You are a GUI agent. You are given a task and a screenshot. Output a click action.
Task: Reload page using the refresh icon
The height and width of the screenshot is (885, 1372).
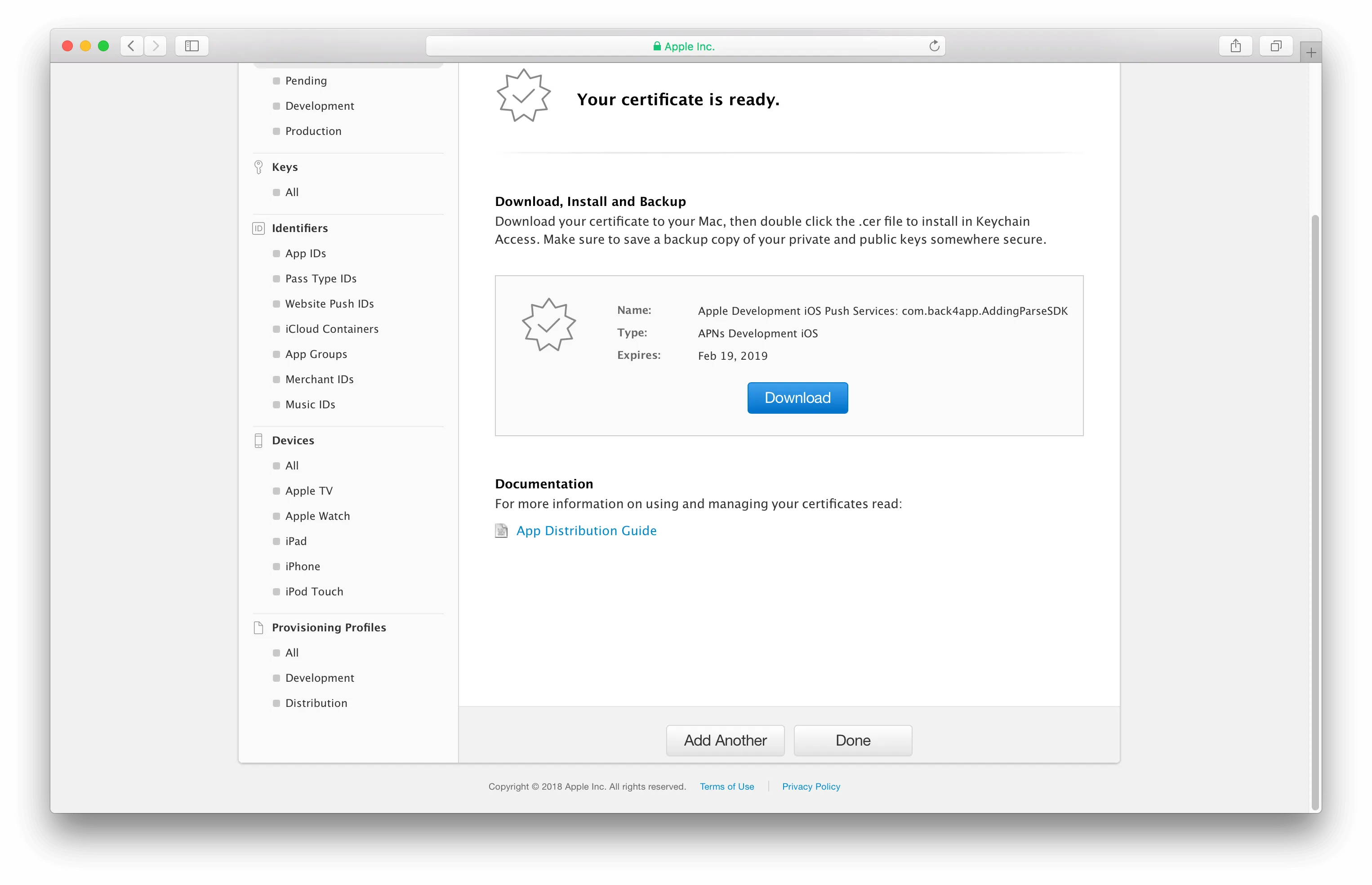[x=934, y=46]
